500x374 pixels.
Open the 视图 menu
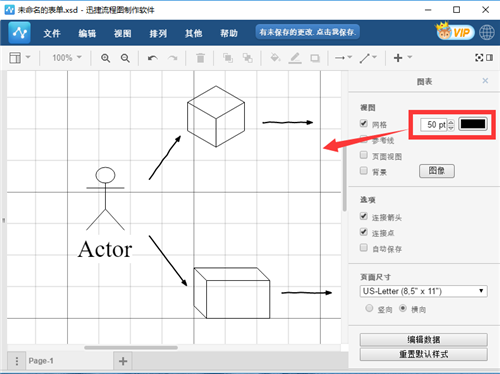click(123, 33)
